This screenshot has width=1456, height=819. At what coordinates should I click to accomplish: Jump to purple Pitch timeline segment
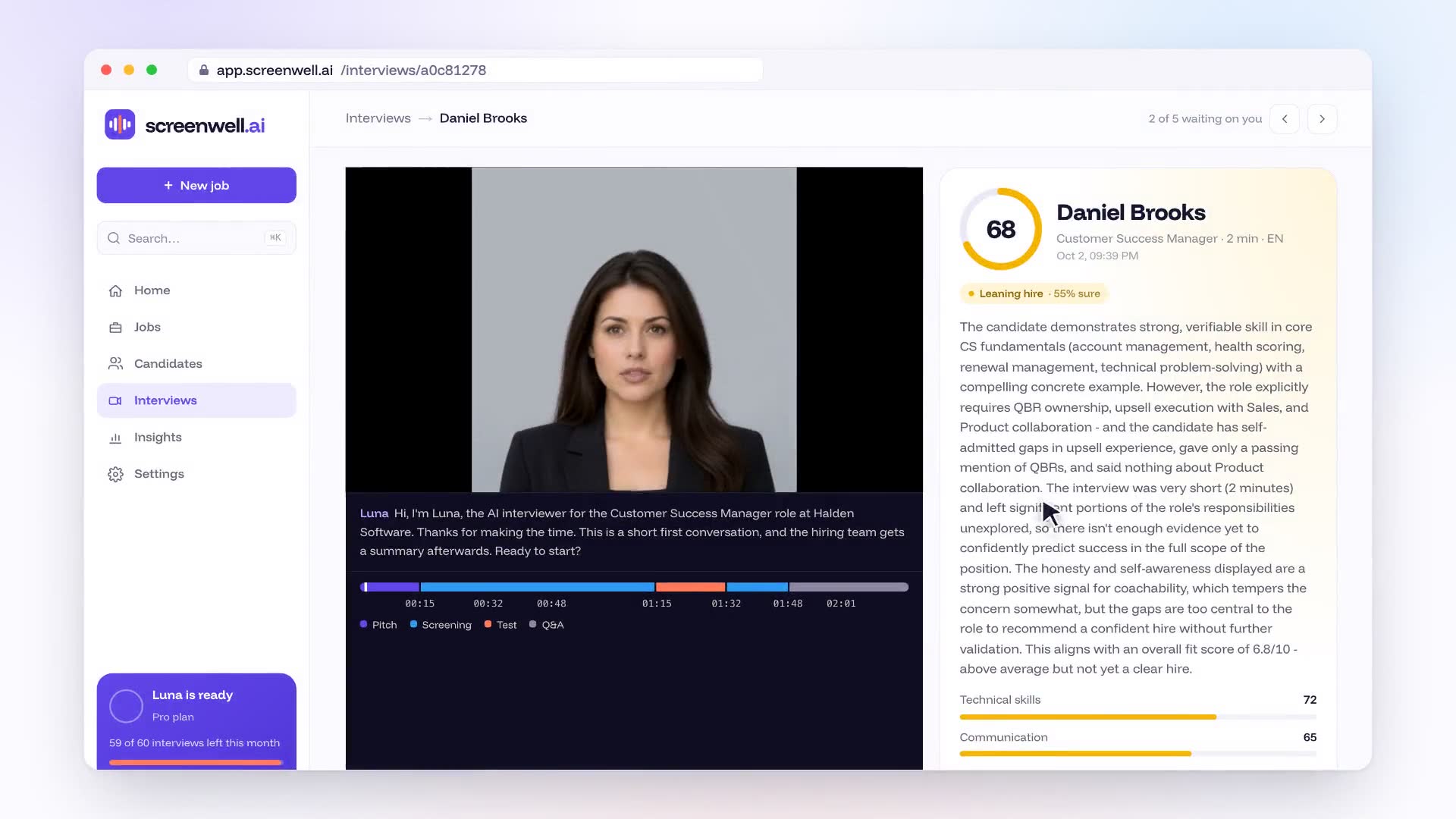390,587
